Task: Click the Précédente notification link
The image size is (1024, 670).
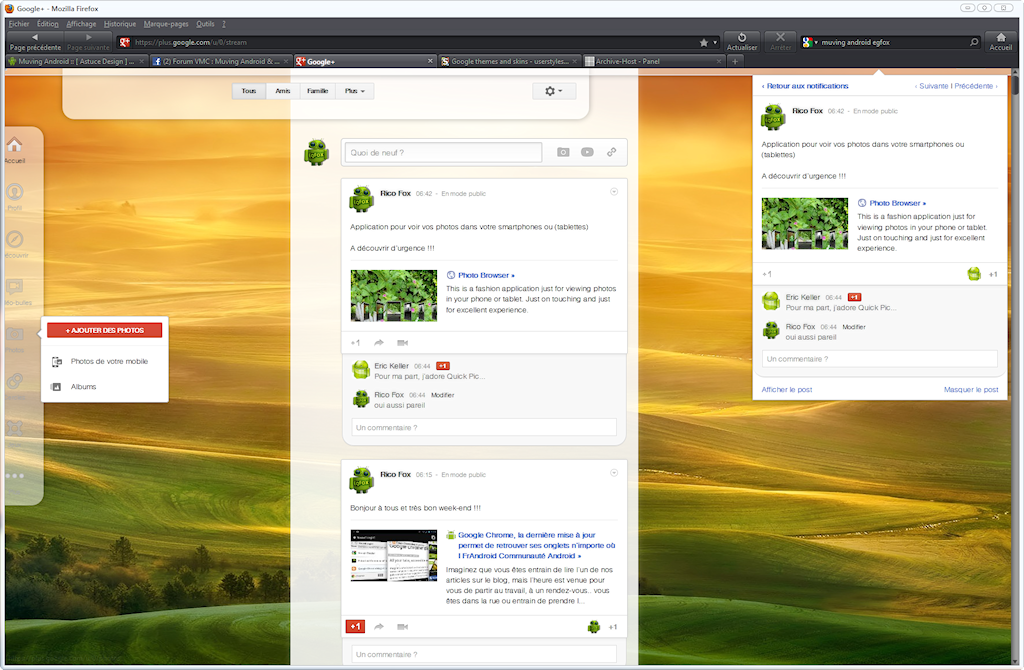Action: [x=974, y=86]
